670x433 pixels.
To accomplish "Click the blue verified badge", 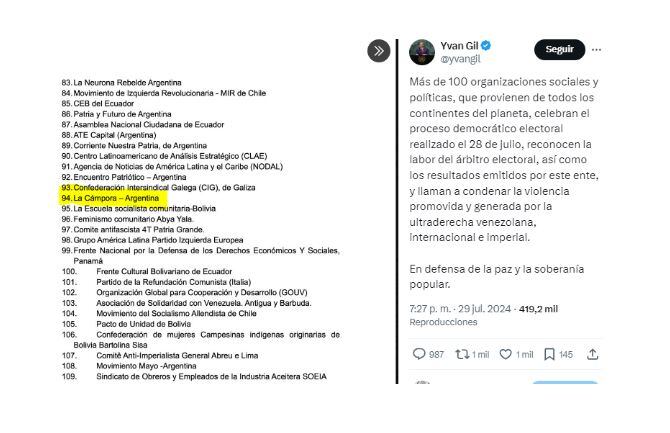I will pyautogui.click(x=486, y=46).
